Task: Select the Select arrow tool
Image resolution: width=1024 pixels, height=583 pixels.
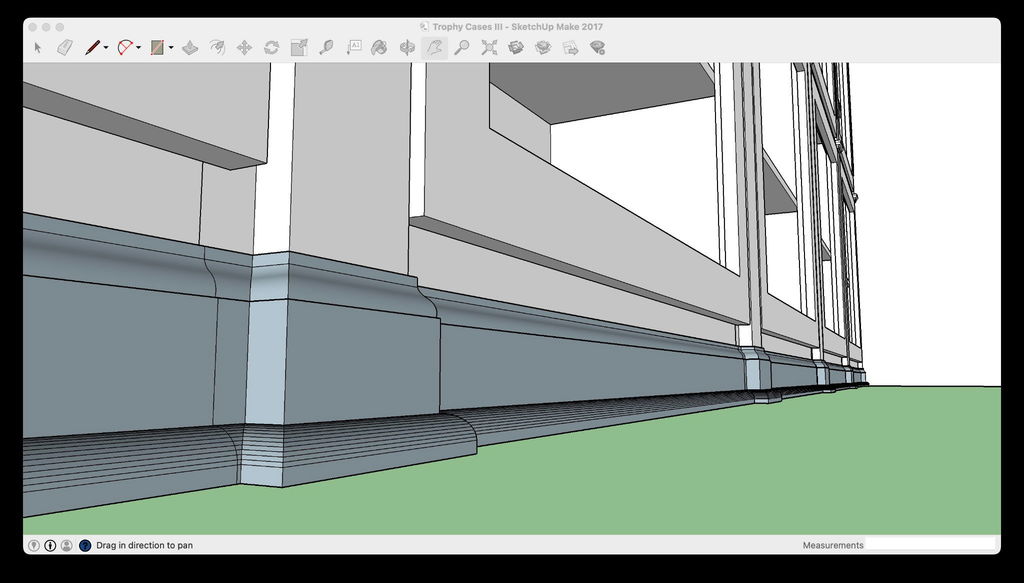Action: point(38,47)
